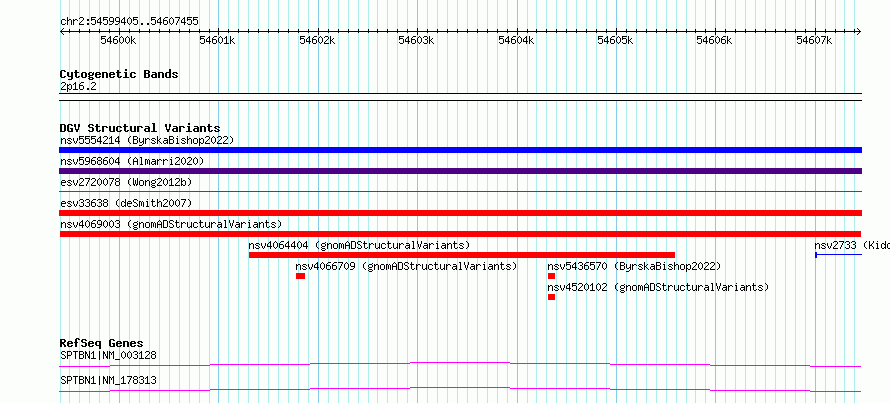Click the ruler's right arrow end
Screen dimensions: 890x403
click(x=859, y=32)
